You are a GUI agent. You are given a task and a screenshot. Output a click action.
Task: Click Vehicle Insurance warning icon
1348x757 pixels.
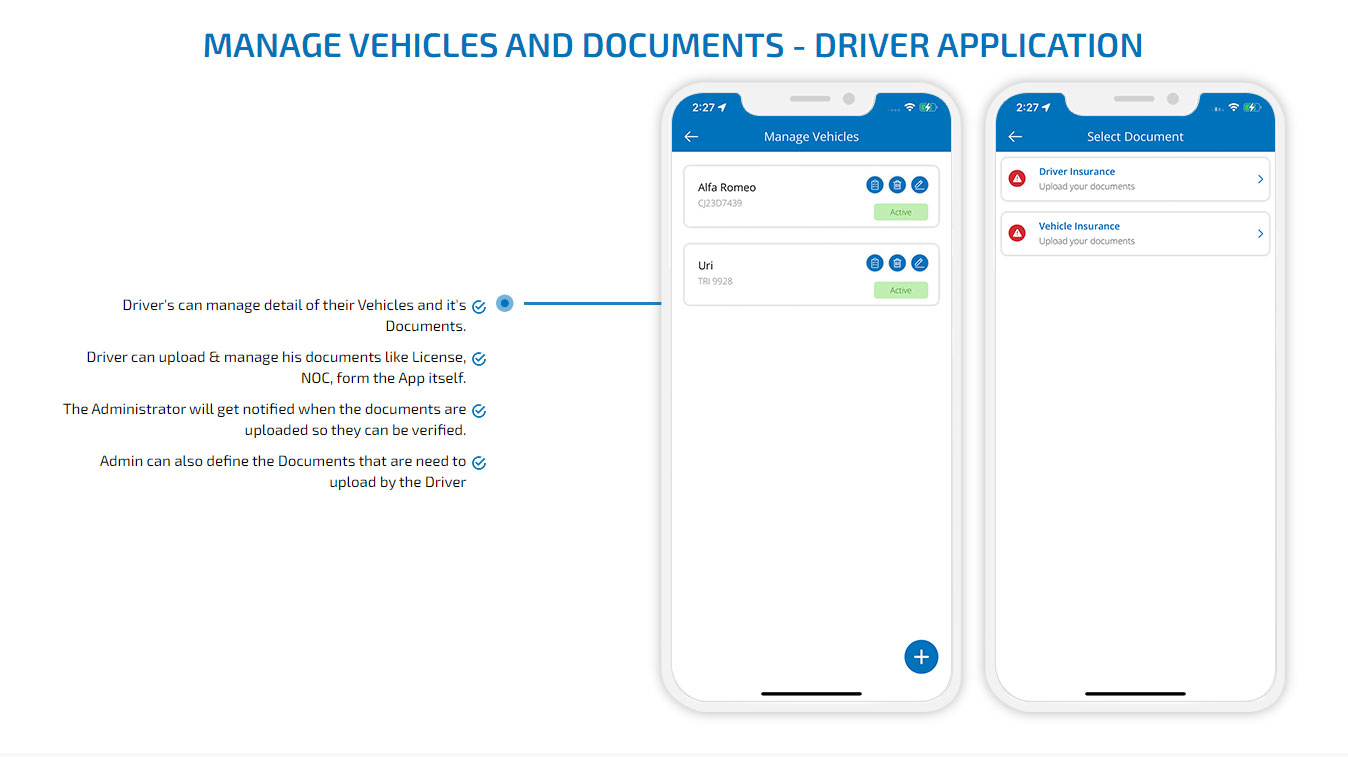pos(1017,233)
